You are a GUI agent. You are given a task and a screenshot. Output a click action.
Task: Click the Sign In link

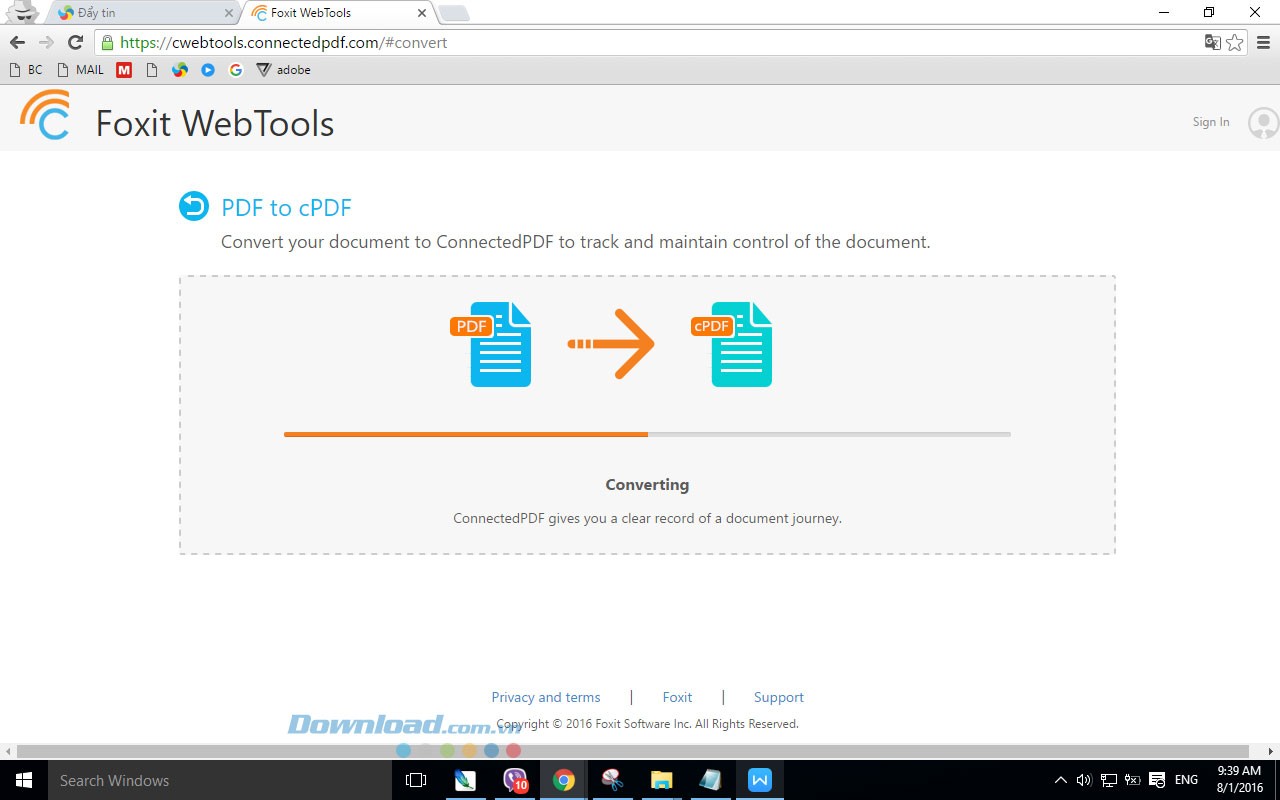pyautogui.click(x=1210, y=122)
